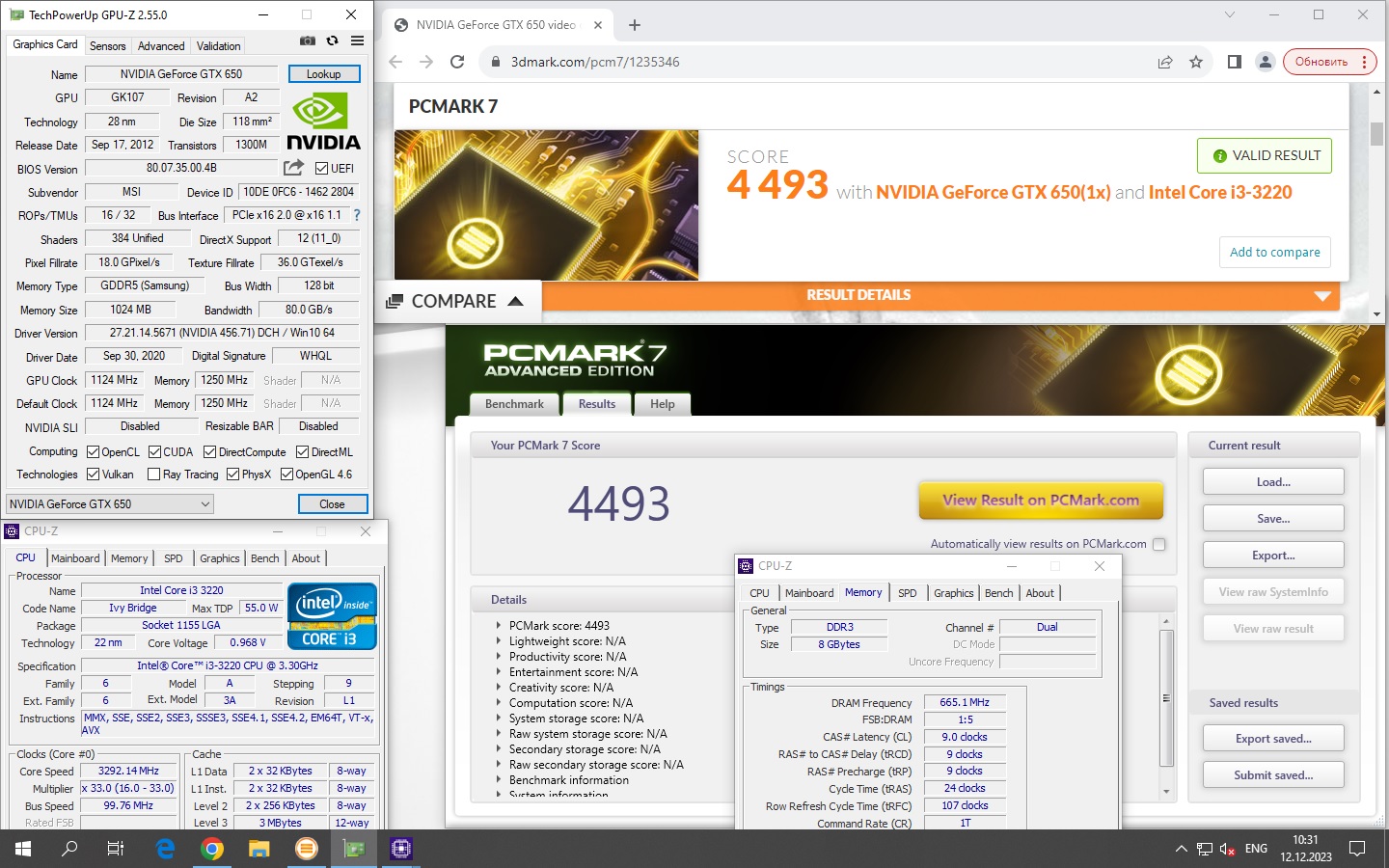The image size is (1389, 868).
Task: Expand Benchmark information row
Action: click(499, 779)
